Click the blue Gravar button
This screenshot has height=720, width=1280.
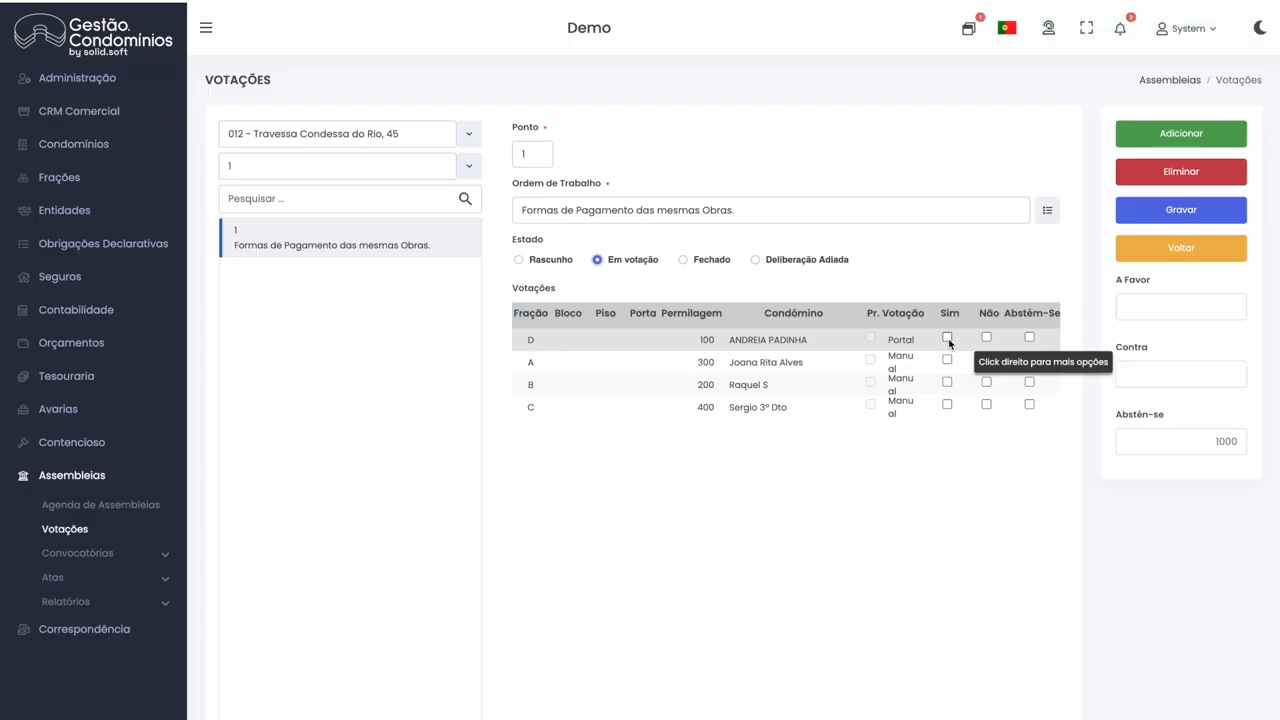pos(1180,210)
